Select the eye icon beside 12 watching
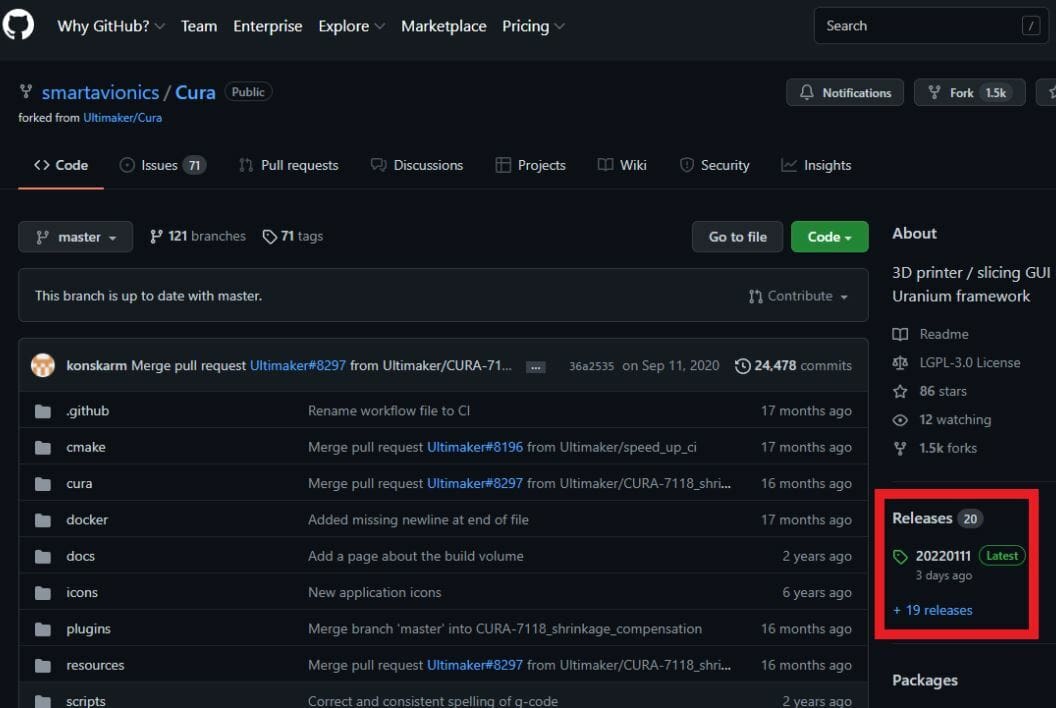 coord(900,420)
